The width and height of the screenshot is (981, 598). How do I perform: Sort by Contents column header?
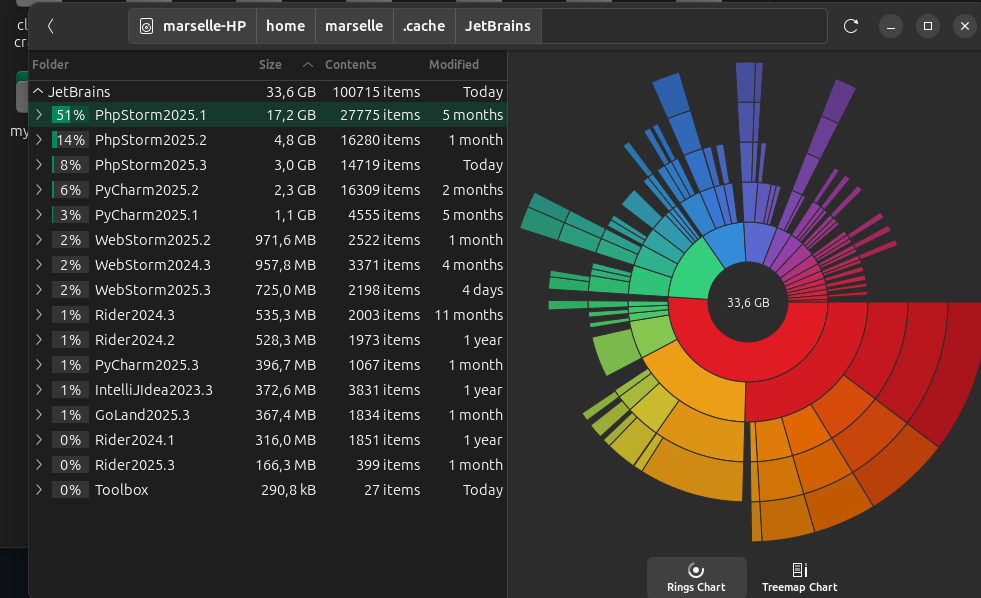point(350,64)
